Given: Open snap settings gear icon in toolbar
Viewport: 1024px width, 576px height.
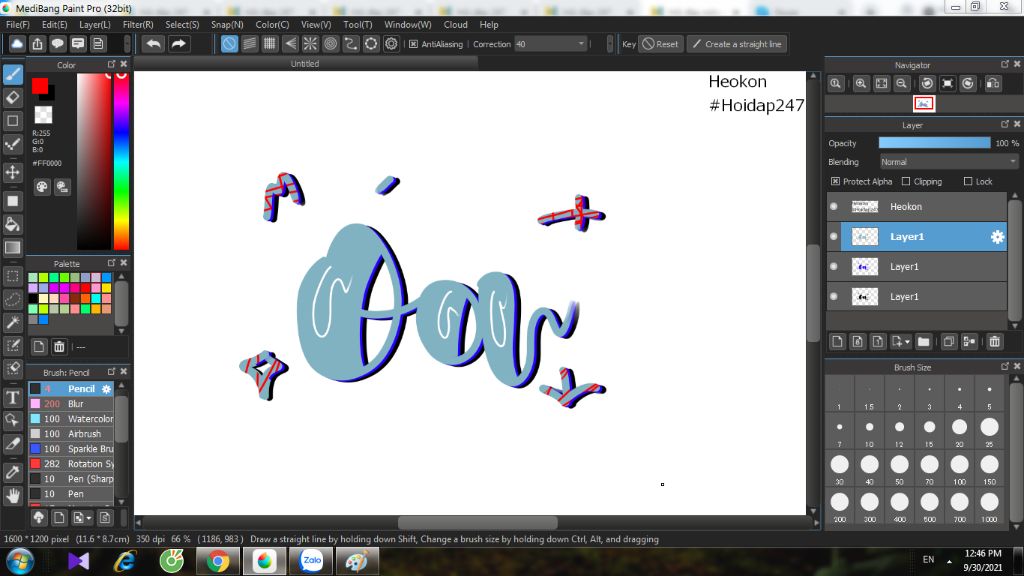Looking at the screenshot, I should pyautogui.click(x=391, y=44).
